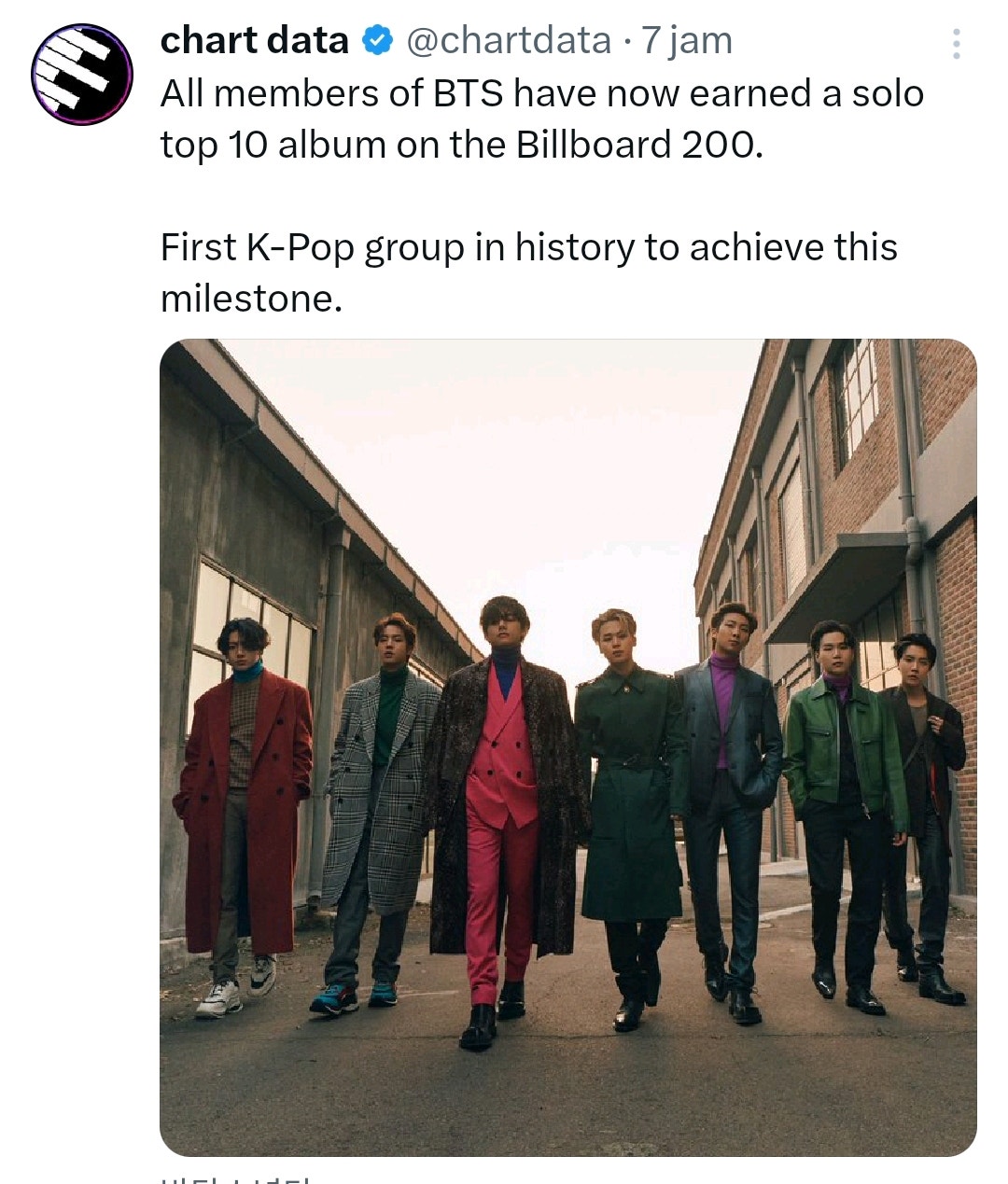Click the 7 jam timestamp link
This screenshot has height=1184, width=1008.
[684, 40]
